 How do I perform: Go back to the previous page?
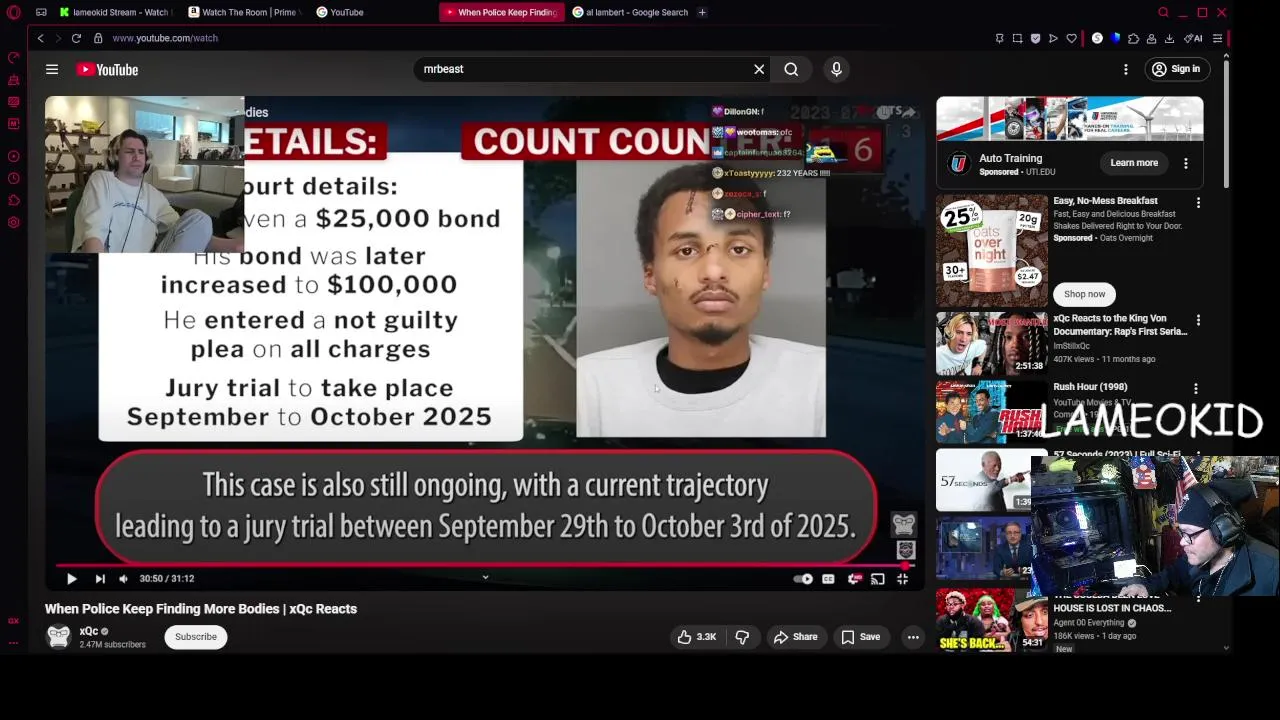coord(40,38)
